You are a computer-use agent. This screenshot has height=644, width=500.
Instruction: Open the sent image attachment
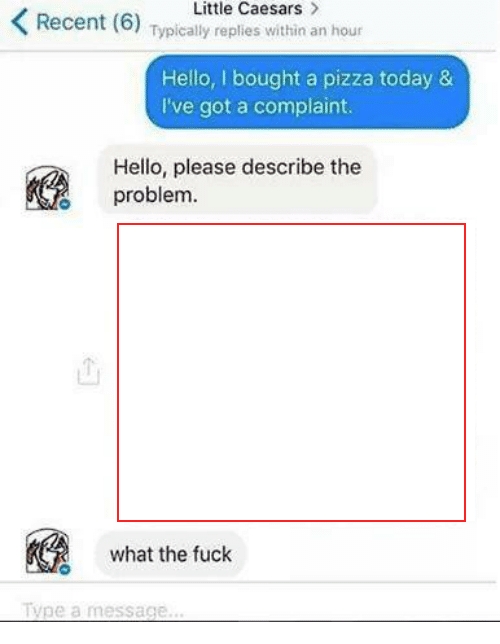click(x=291, y=373)
